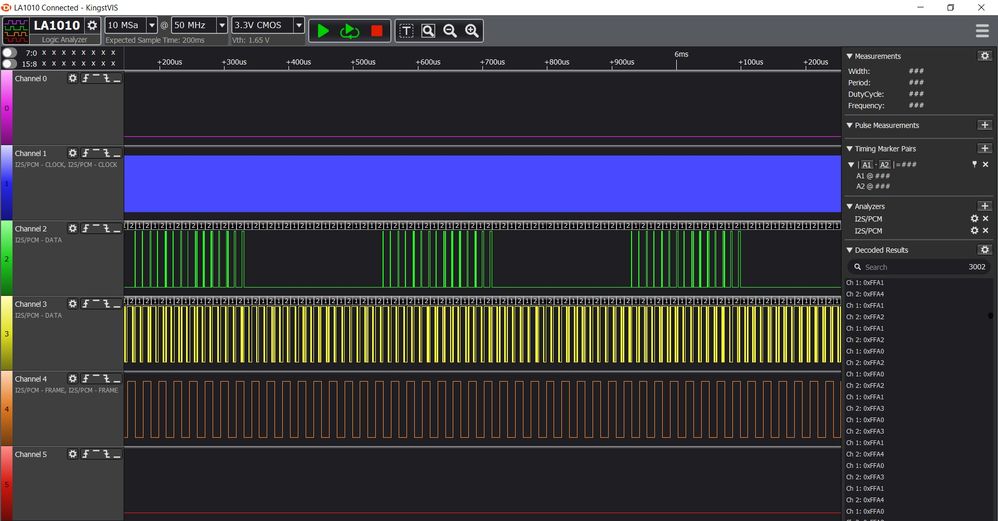Collapse the Pulse Measurements section
998x521 pixels.
(850, 125)
